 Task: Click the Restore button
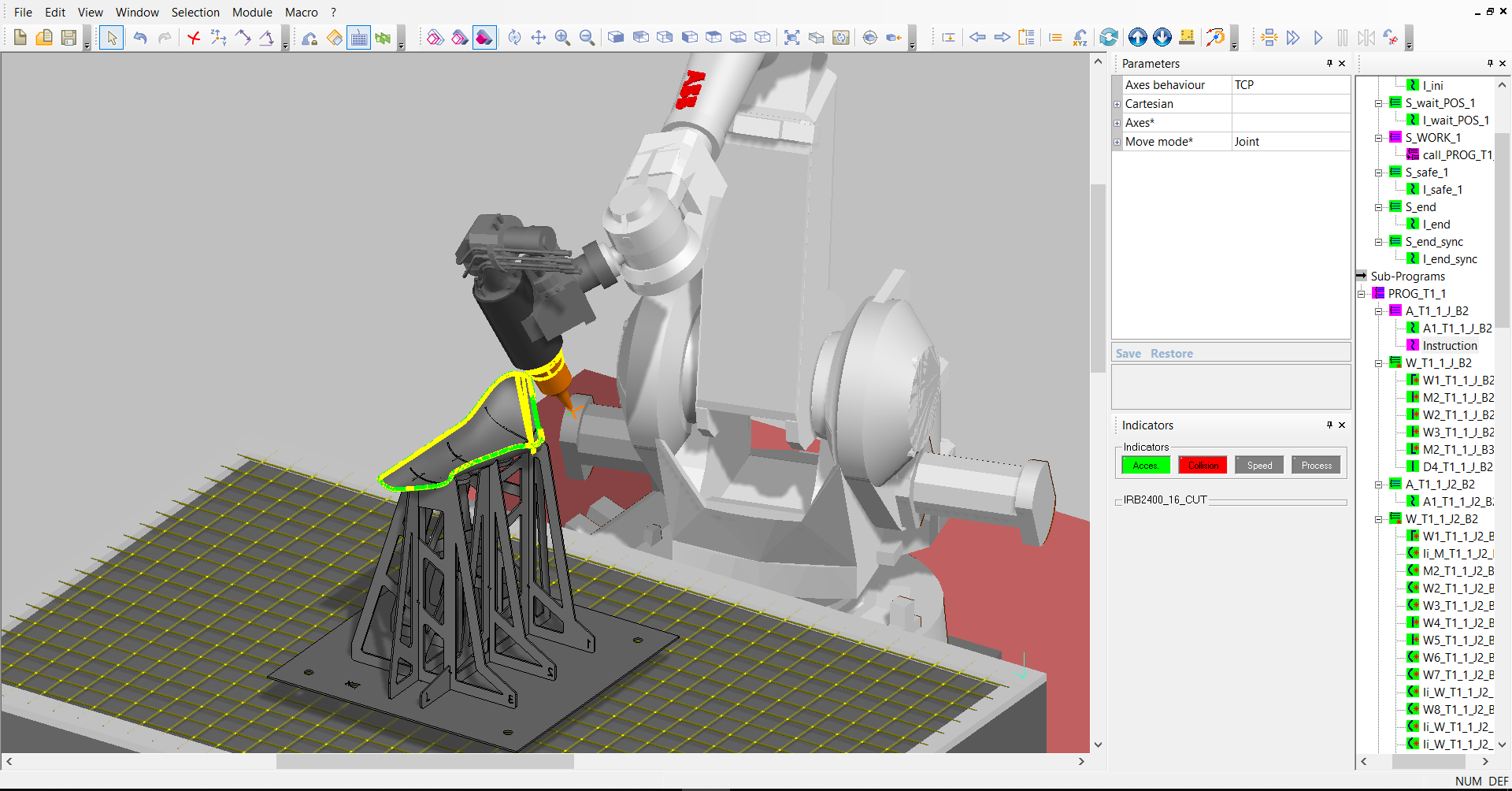tap(1171, 353)
